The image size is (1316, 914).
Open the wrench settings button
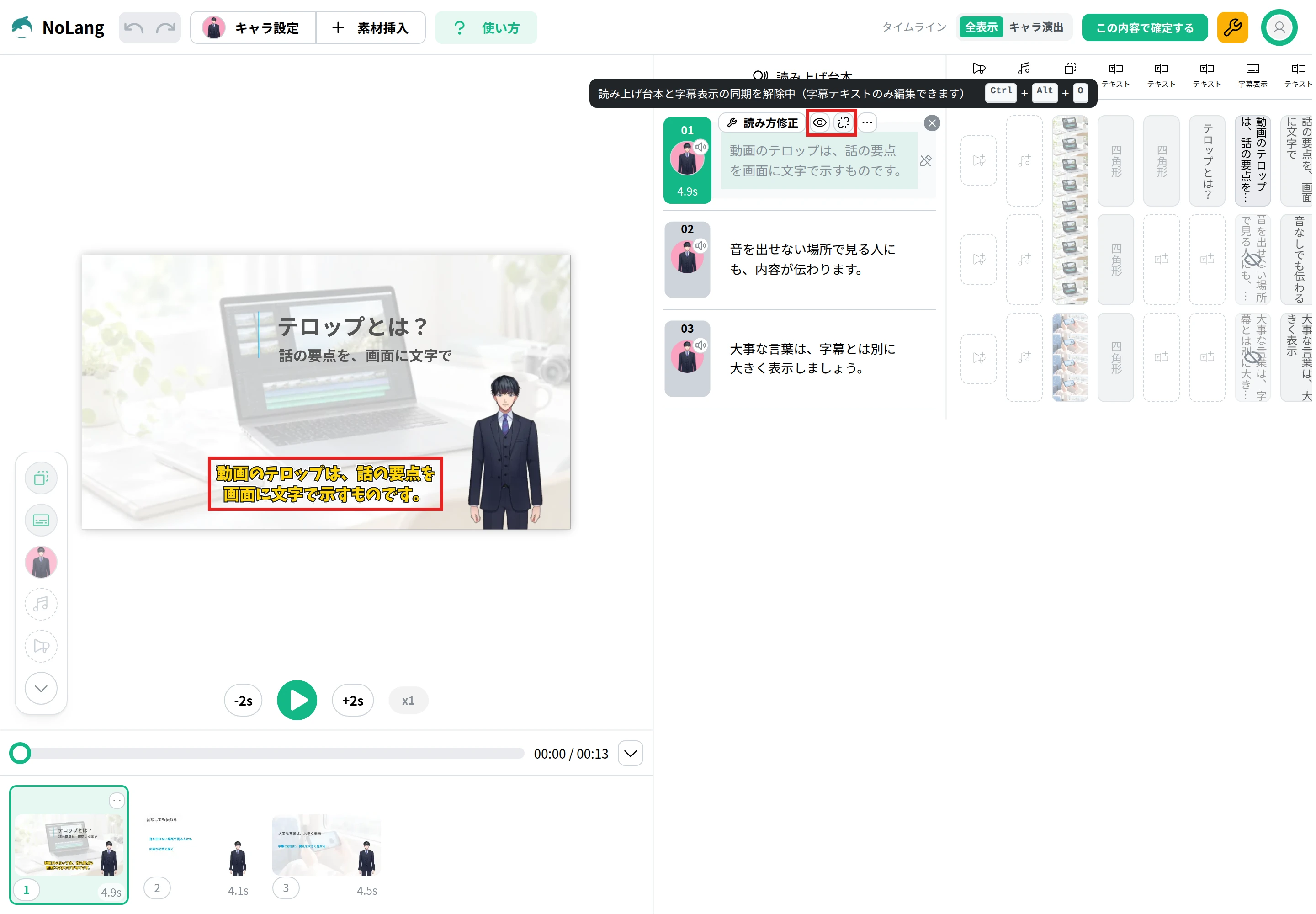[x=1232, y=27]
